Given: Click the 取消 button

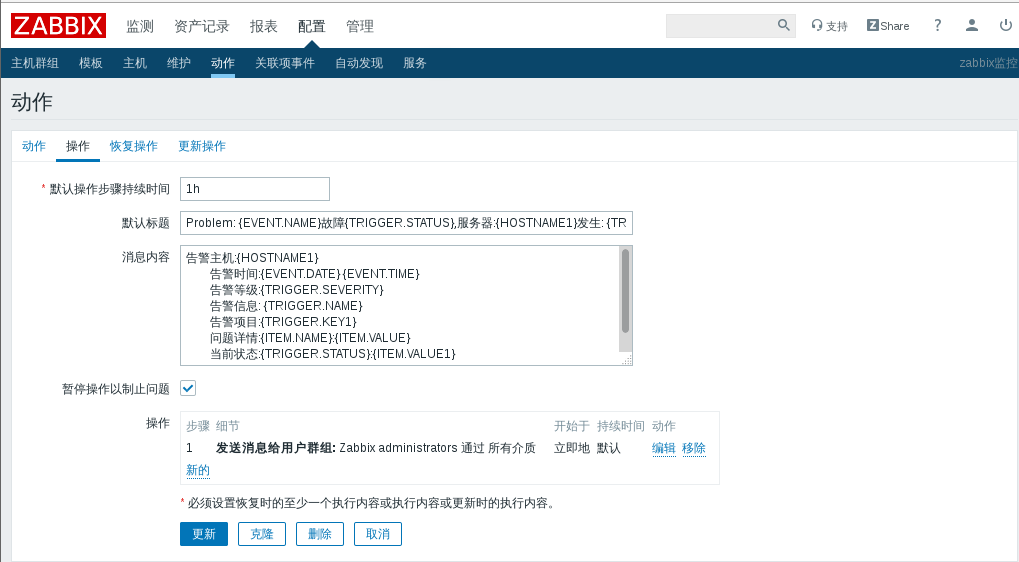Looking at the screenshot, I should (378, 534).
